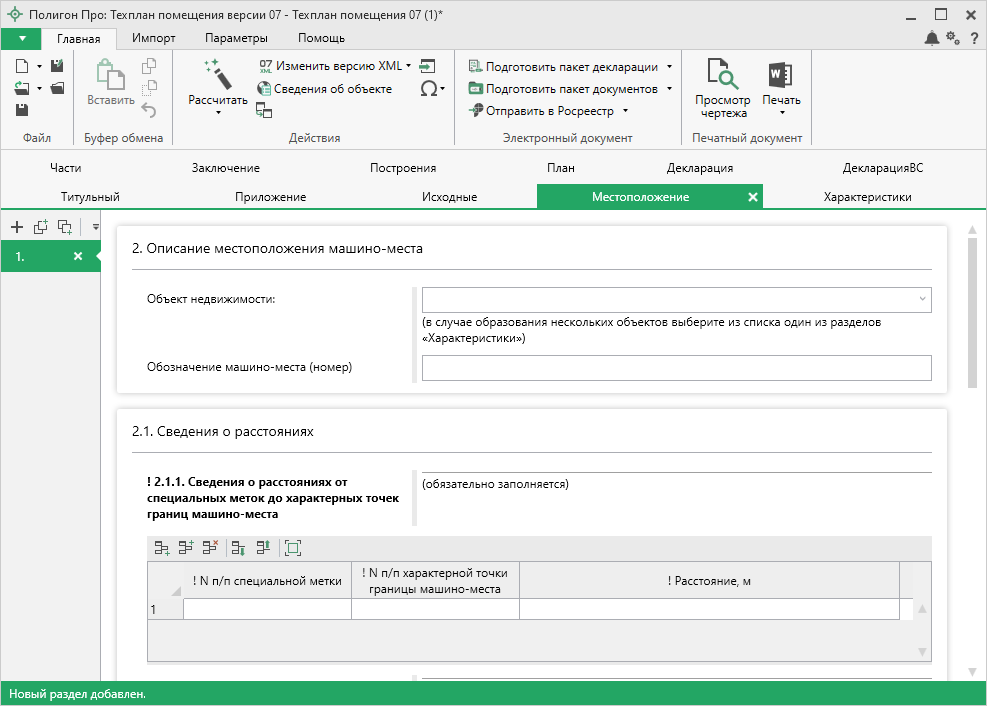Image resolution: width=987 pixels, height=706 pixels.
Task: Click the Рассчитать magic wand icon
Action: 217,73
